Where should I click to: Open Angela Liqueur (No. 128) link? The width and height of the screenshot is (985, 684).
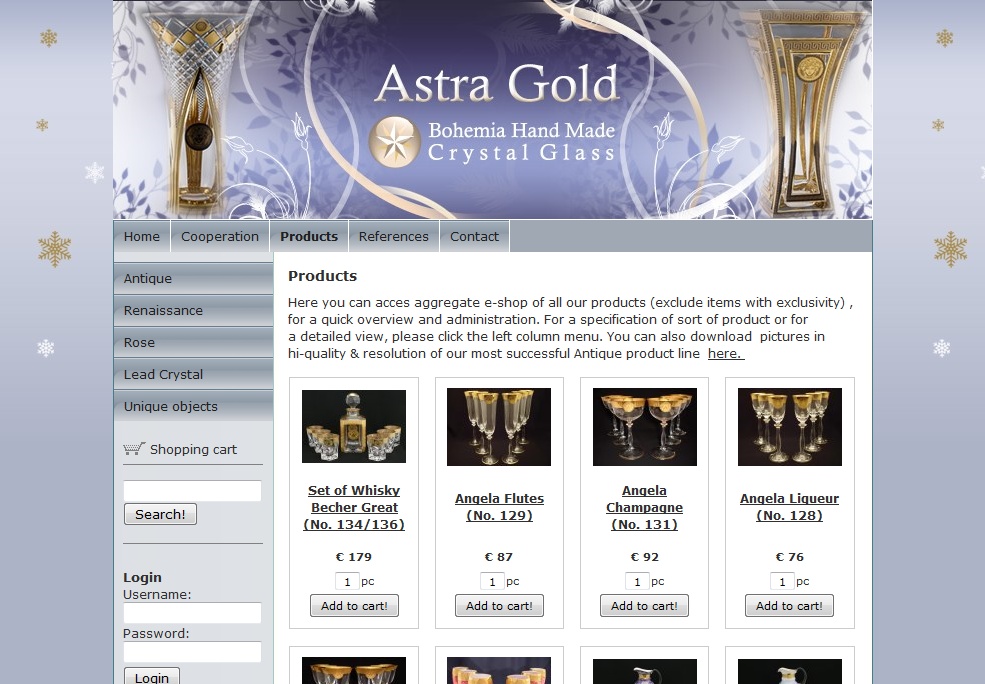pos(790,507)
